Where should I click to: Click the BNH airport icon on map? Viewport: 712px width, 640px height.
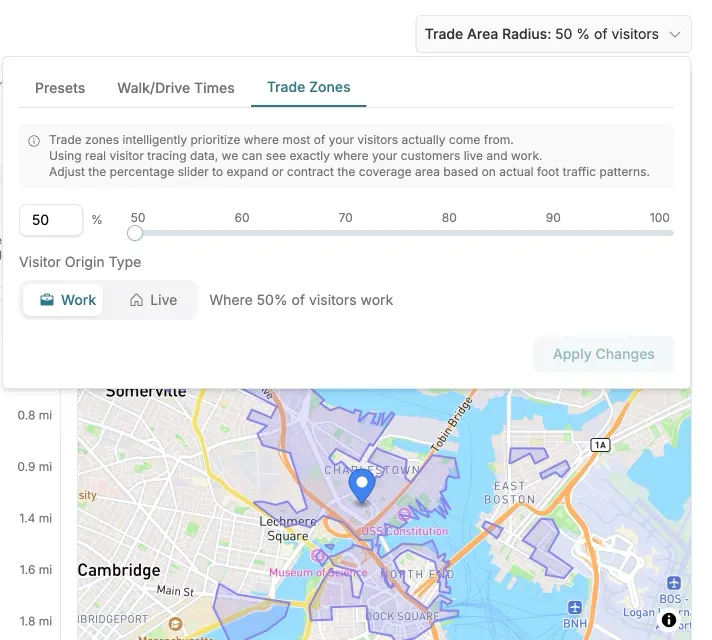(x=575, y=607)
